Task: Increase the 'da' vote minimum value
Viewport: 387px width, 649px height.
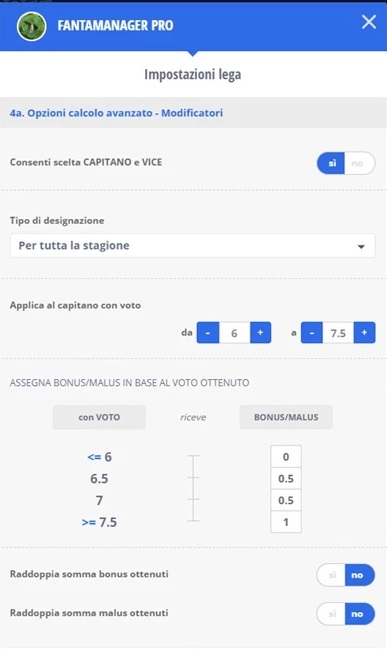Action: [260, 332]
